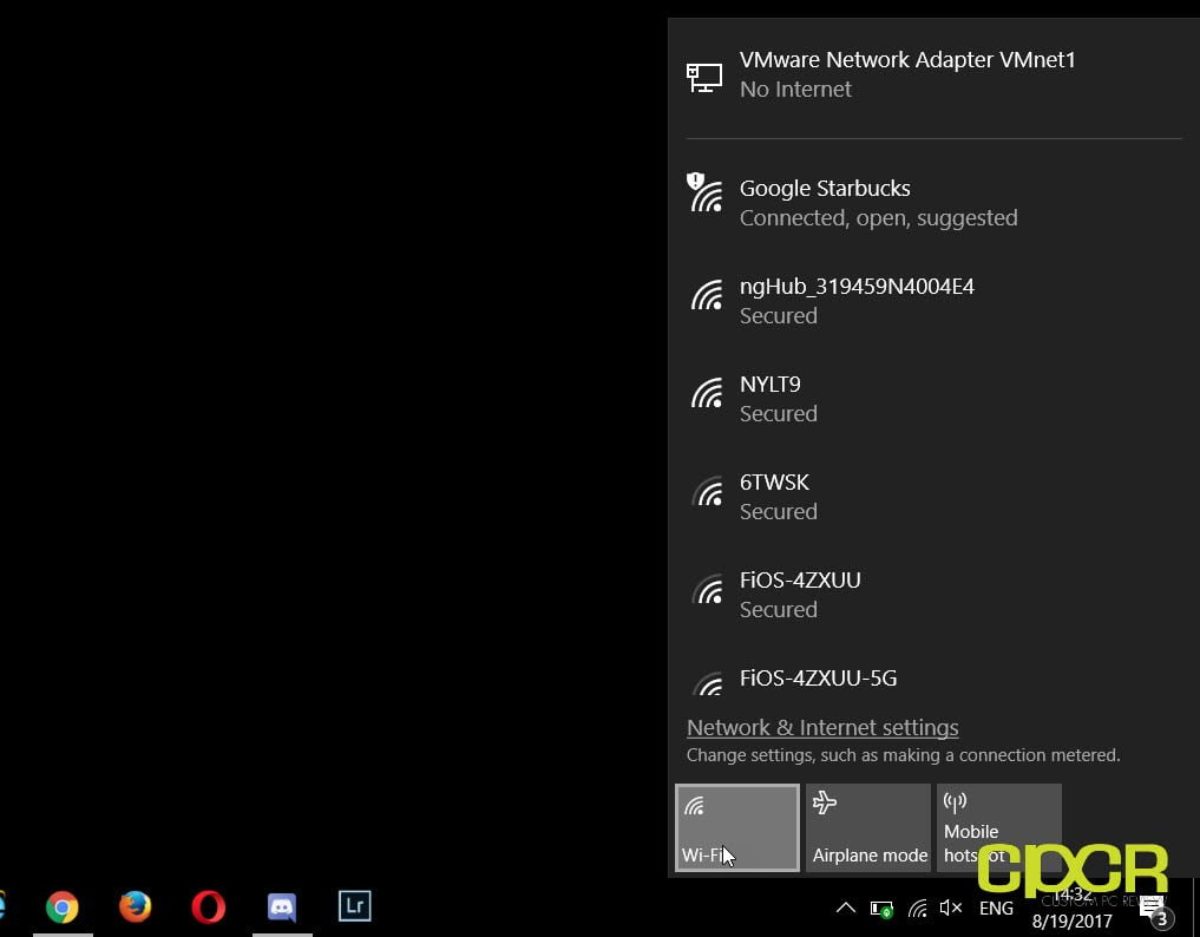Viewport: 1200px width, 937px height.
Task: Open Adobe Lightroom from the taskbar
Action: click(x=354, y=907)
